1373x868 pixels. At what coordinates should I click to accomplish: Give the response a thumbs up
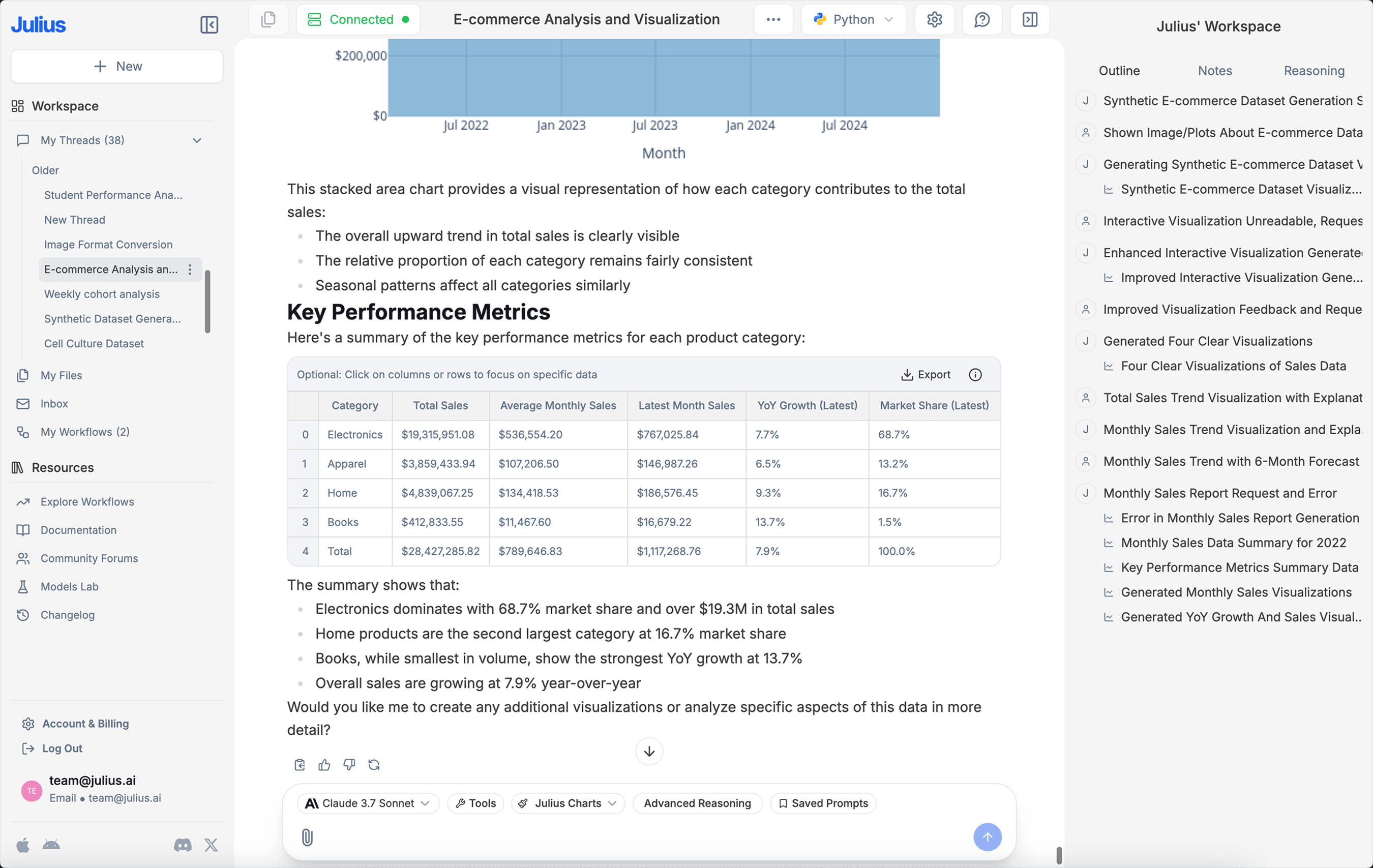[x=324, y=764]
